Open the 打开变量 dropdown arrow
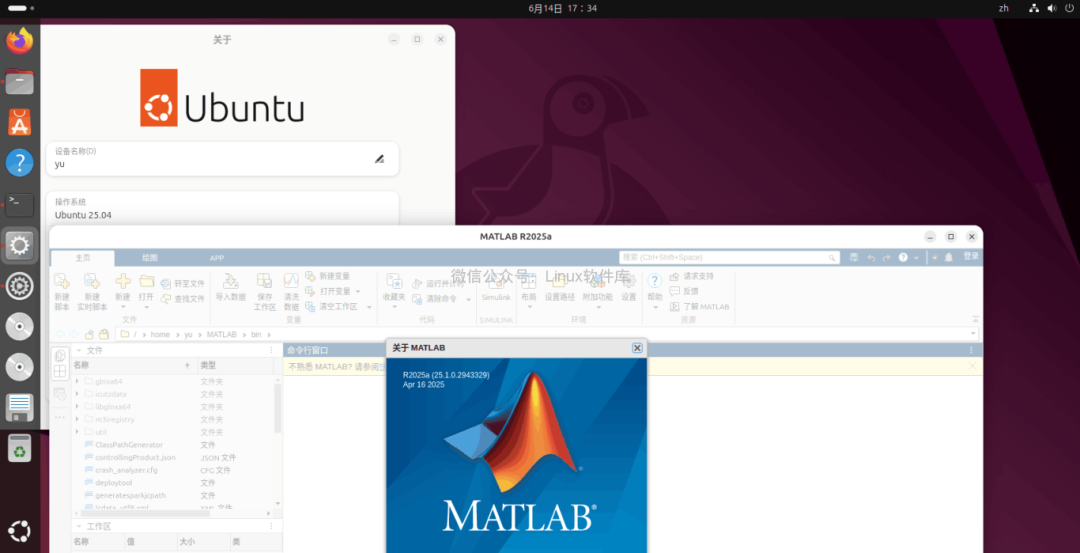Screen dimensions: 1080x553 coord(357,291)
